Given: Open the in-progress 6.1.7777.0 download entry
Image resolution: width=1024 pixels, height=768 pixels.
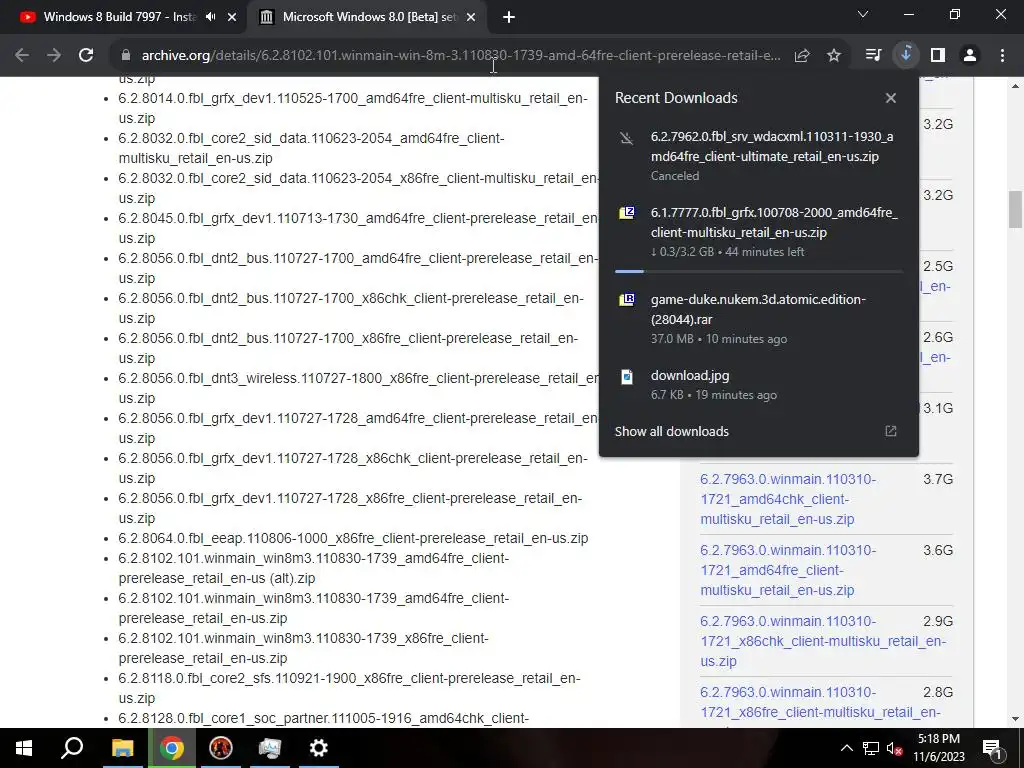Looking at the screenshot, I should [758, 231].
